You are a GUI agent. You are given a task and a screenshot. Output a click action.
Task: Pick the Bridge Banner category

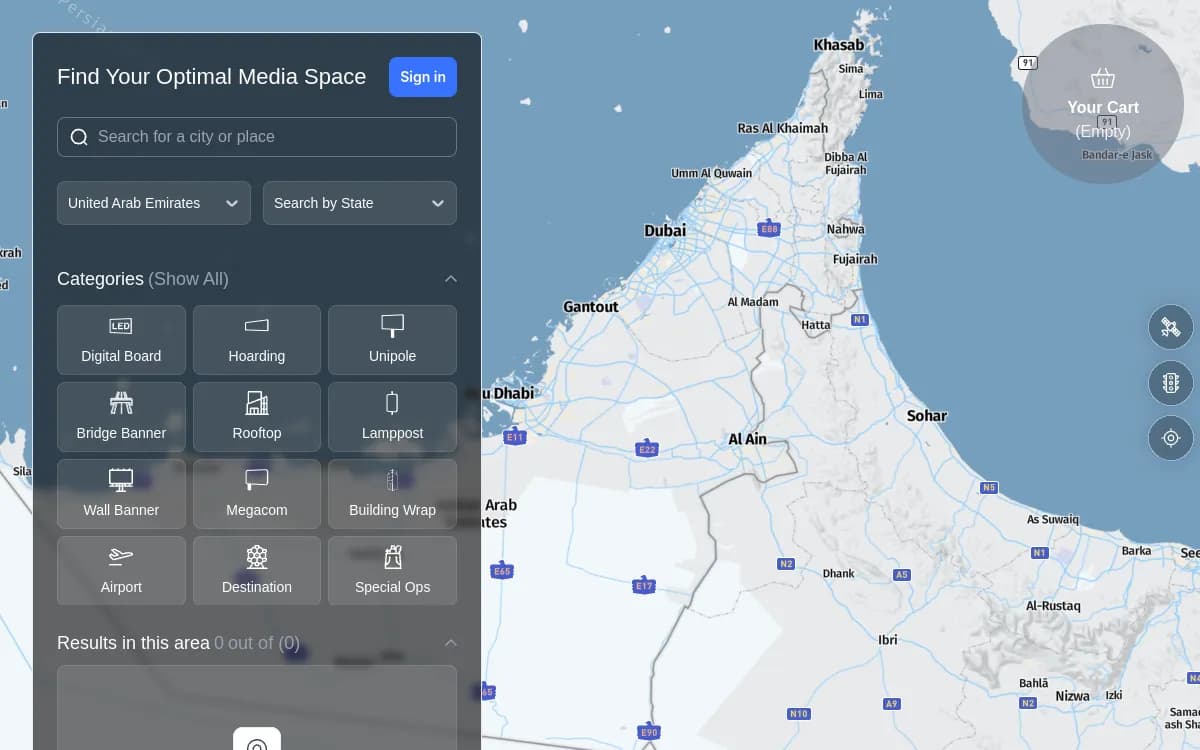point(121,417)
